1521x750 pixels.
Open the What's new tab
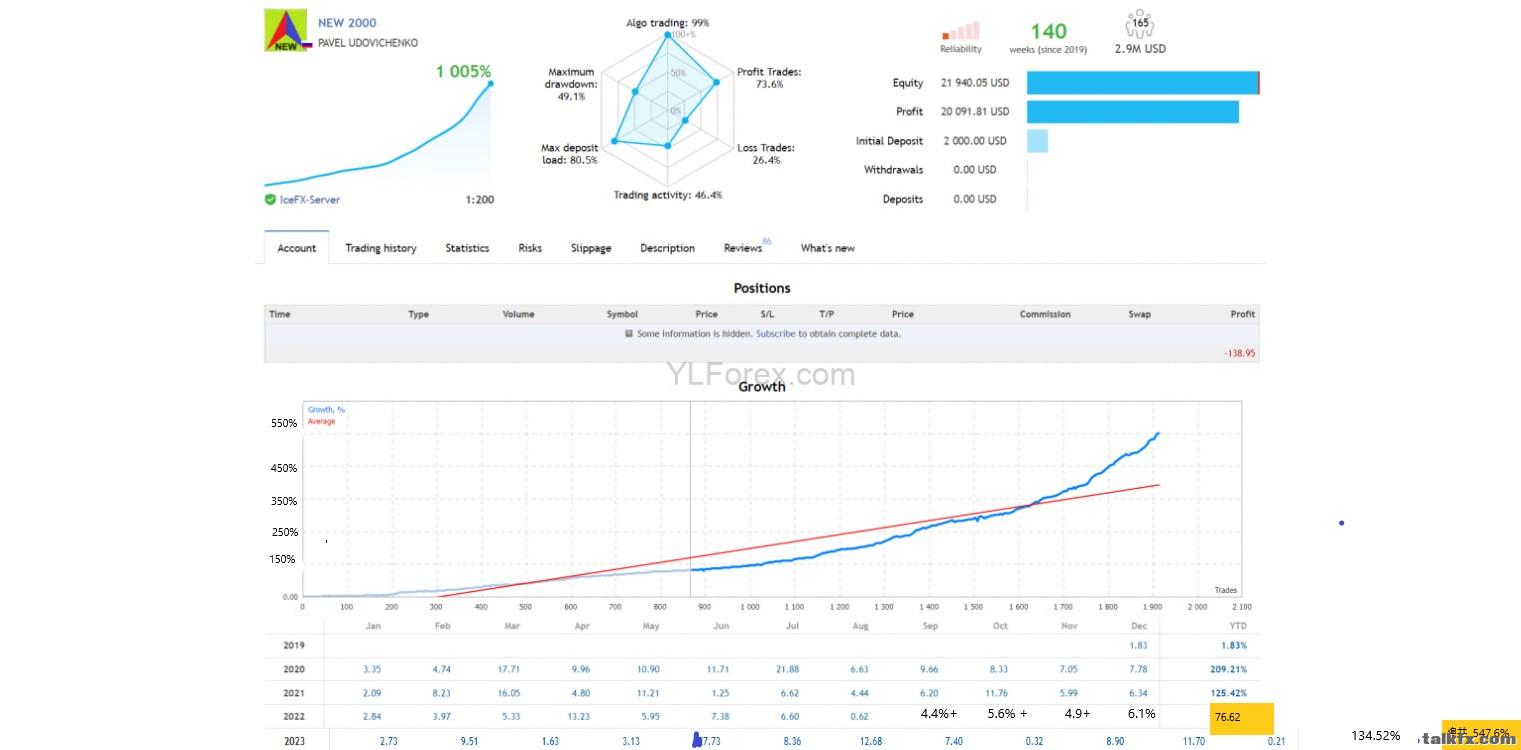[x=827, y=248]
